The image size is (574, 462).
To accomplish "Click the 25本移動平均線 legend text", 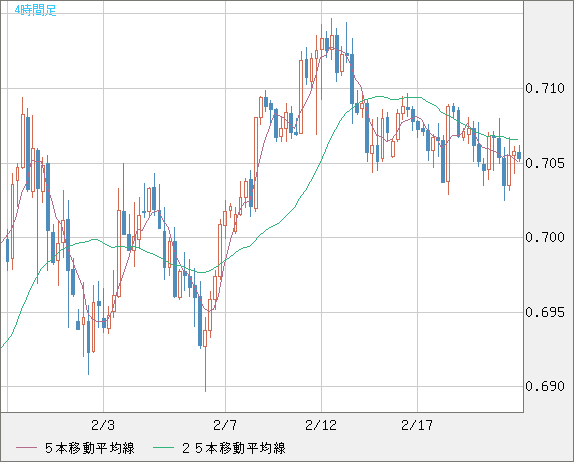I will pyautogui.click(x=234, y=448).
